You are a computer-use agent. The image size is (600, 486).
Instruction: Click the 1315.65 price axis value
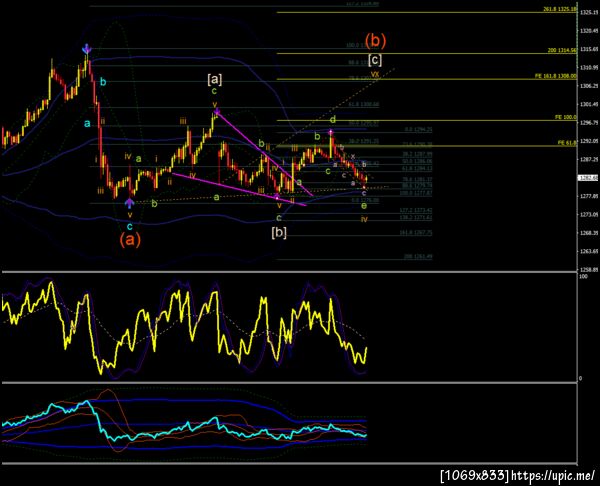[589, 49]
